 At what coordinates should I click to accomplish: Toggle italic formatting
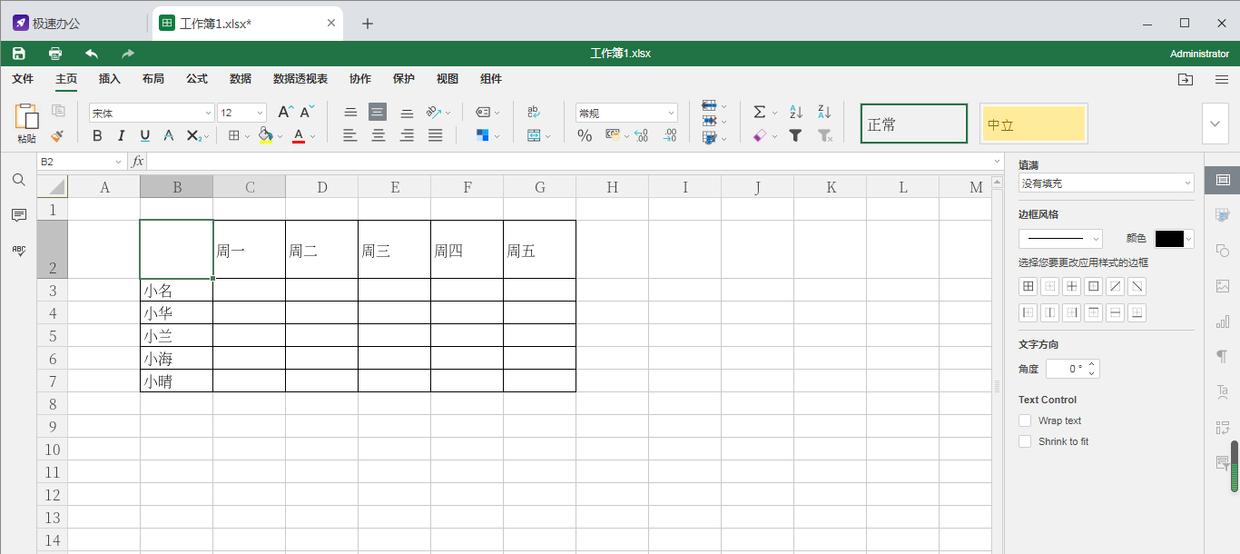click(x=121, y=135)
